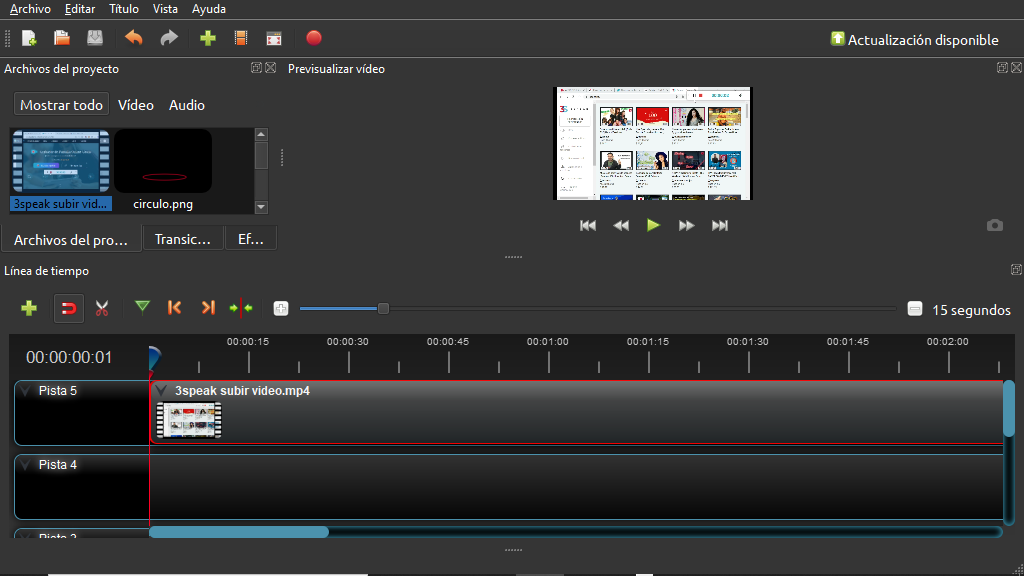1024x576 pixels.
Task: Create a new project from the toolbar
Action: click(29, 39)
